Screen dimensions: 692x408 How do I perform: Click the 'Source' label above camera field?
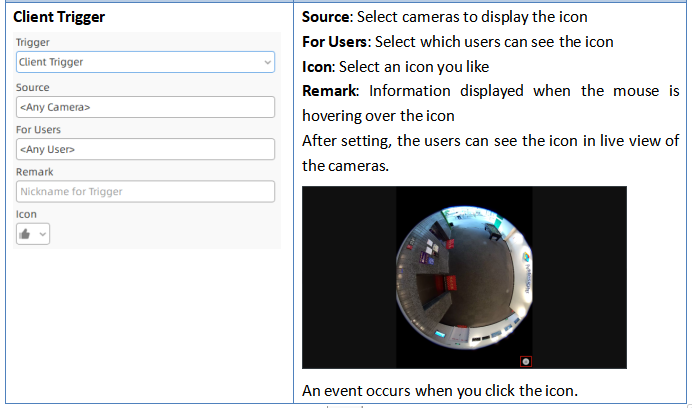coord(33,87)
